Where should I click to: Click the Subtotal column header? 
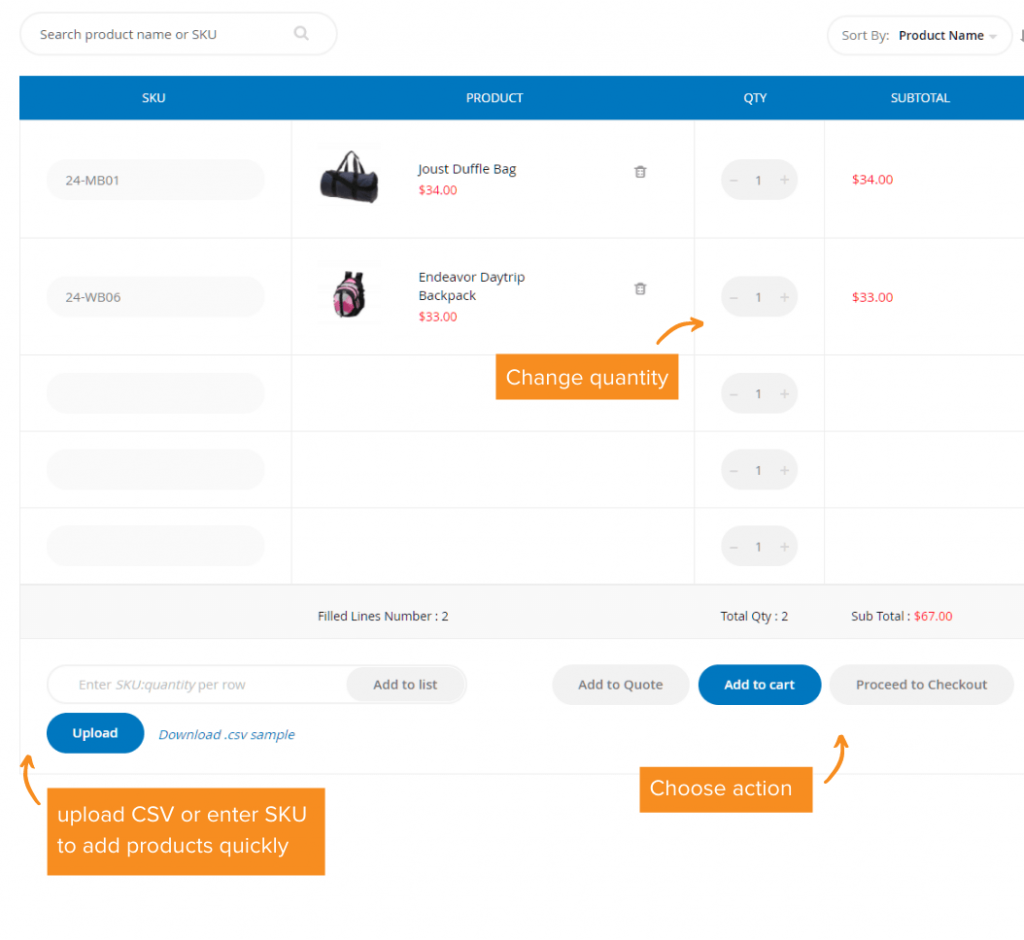[x=920, y=98]
